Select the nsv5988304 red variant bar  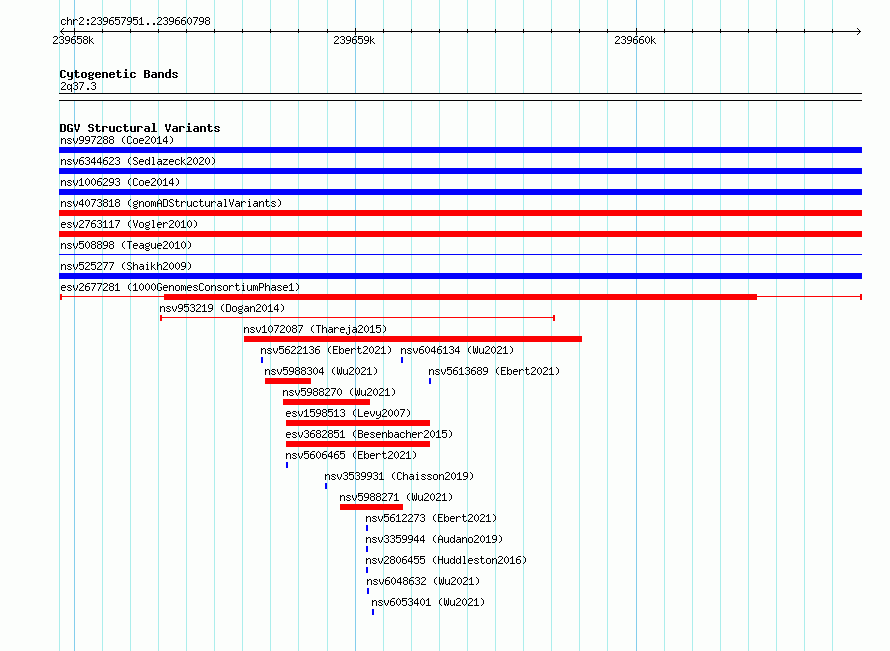[x=288, y=381]
